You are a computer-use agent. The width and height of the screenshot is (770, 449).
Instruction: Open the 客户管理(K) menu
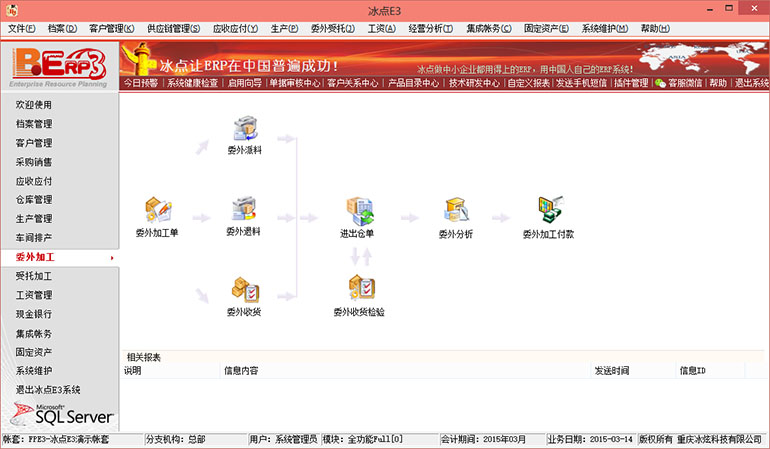click(111, 28)
